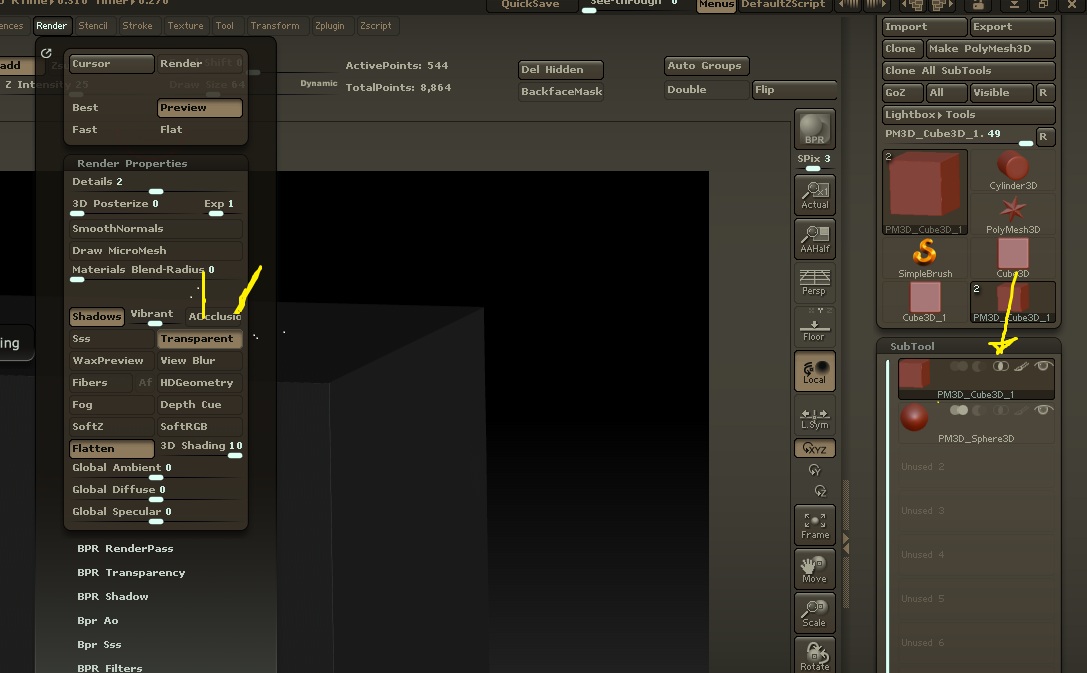This screenshot has height=673, width=1087.
Task: Select the SimpleBrush tool
Action: (925, 259)
